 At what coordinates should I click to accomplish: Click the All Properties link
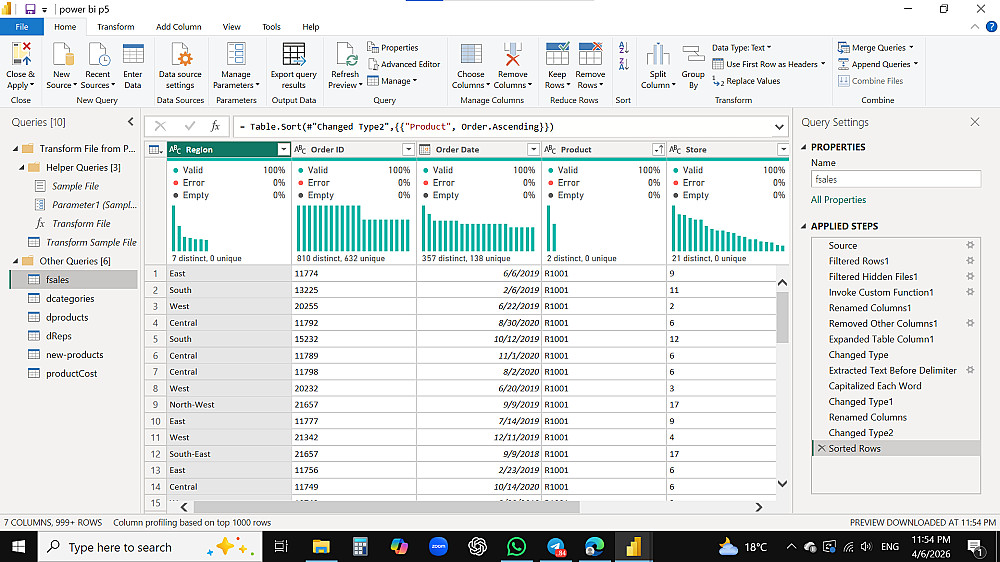pyautogui.click(x=838, y=200)
